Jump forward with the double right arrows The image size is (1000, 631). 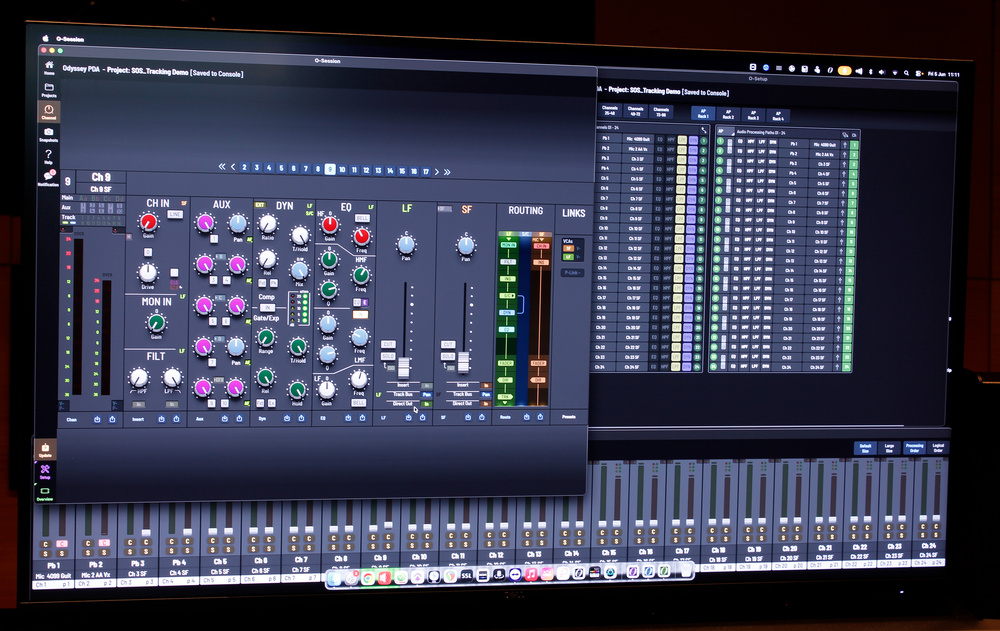(x=447, y=172)
